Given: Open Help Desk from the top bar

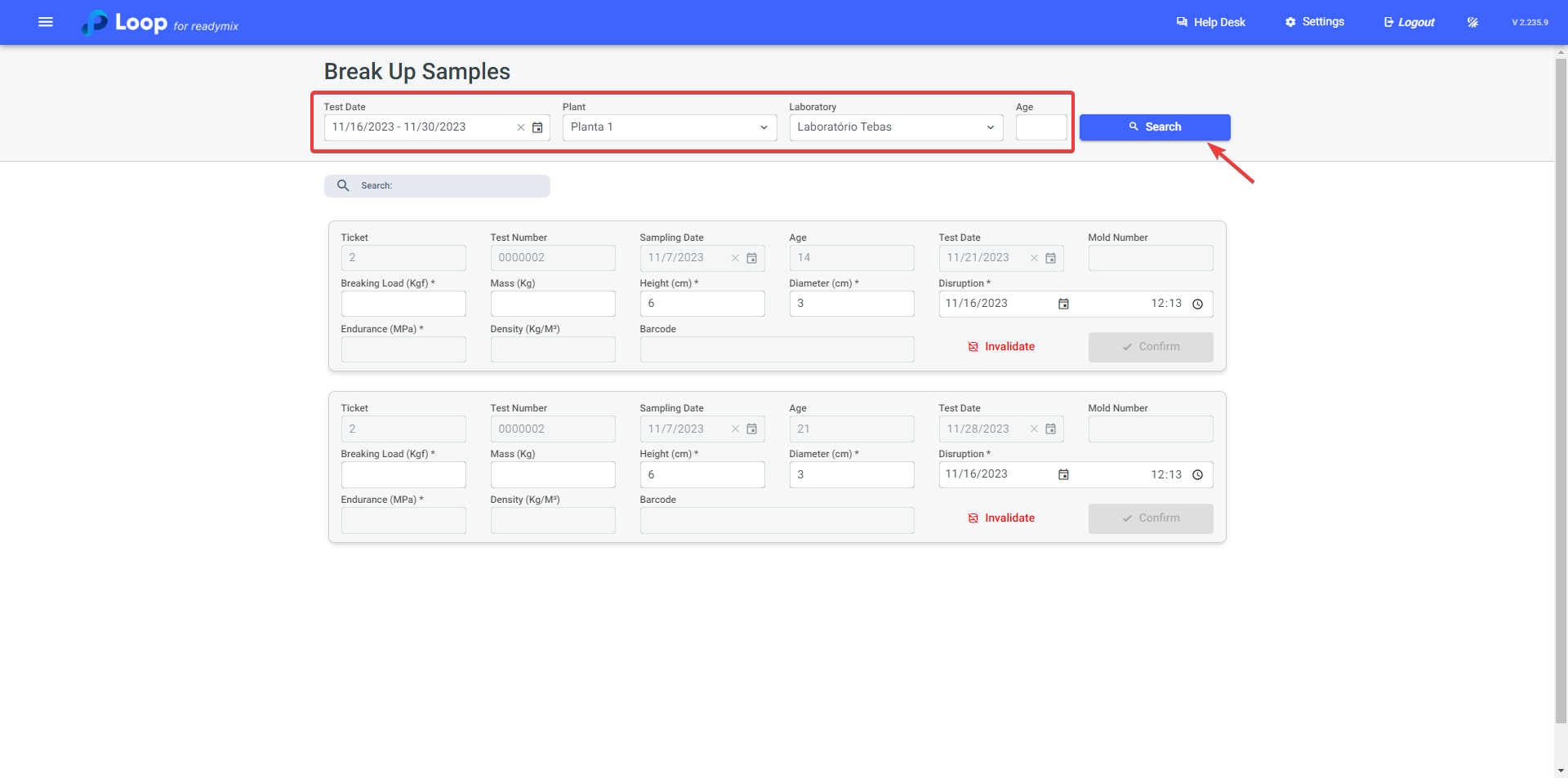Looking at the screenshot, I should [x=1210, y=22].
